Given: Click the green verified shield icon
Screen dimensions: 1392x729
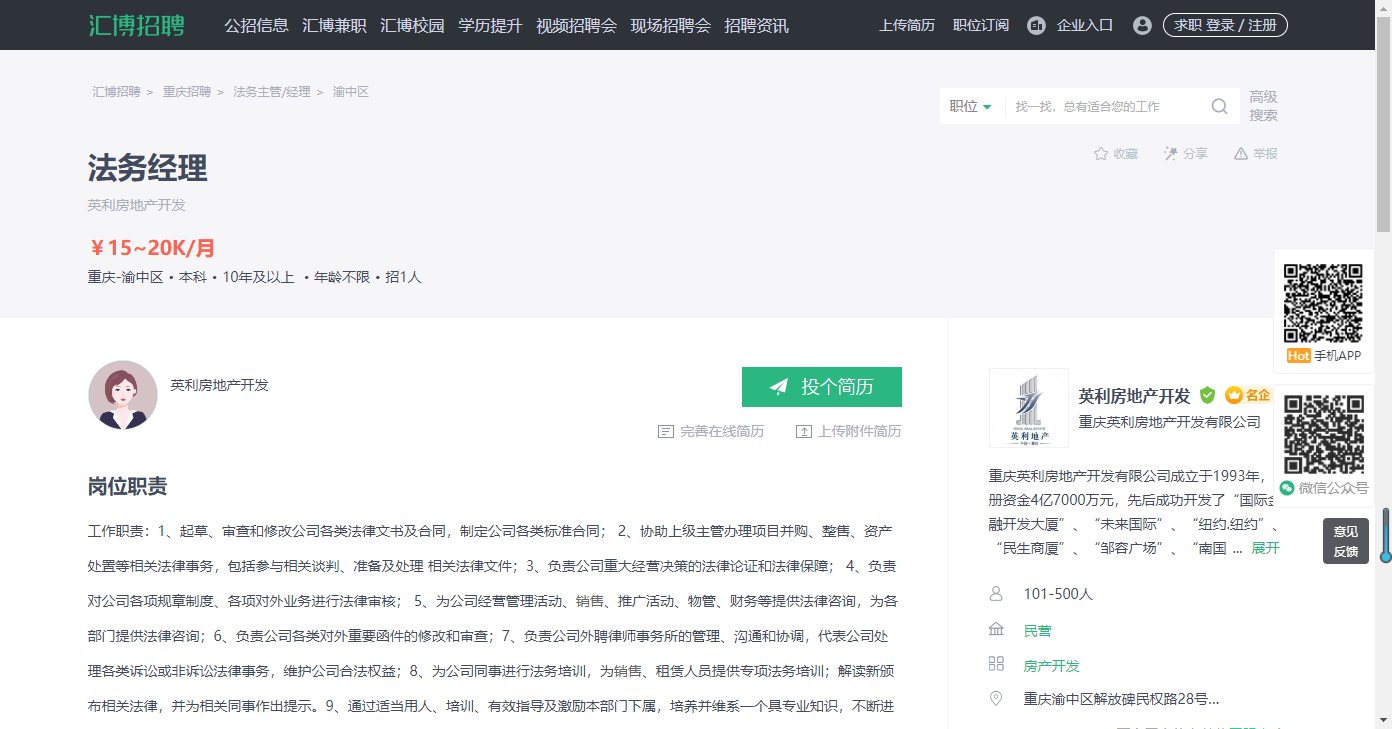Looking at the screenshot, I should pos(1208,395).
